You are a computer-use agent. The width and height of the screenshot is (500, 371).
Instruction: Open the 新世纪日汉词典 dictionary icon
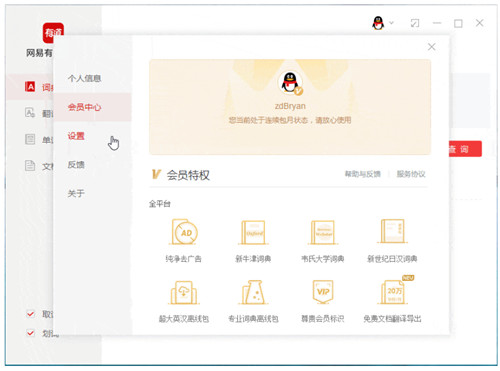[x=392, y=231]
